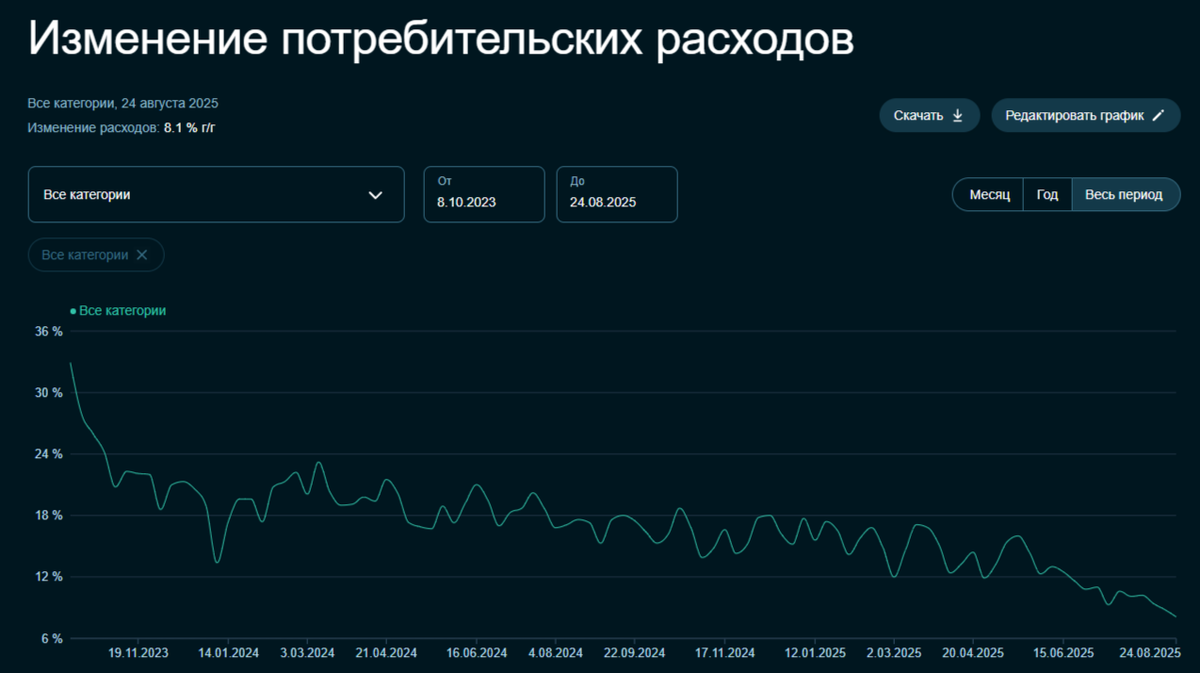Click the 30 % axis label
This screenshot has height=673, width=1200.
[49, 393]
